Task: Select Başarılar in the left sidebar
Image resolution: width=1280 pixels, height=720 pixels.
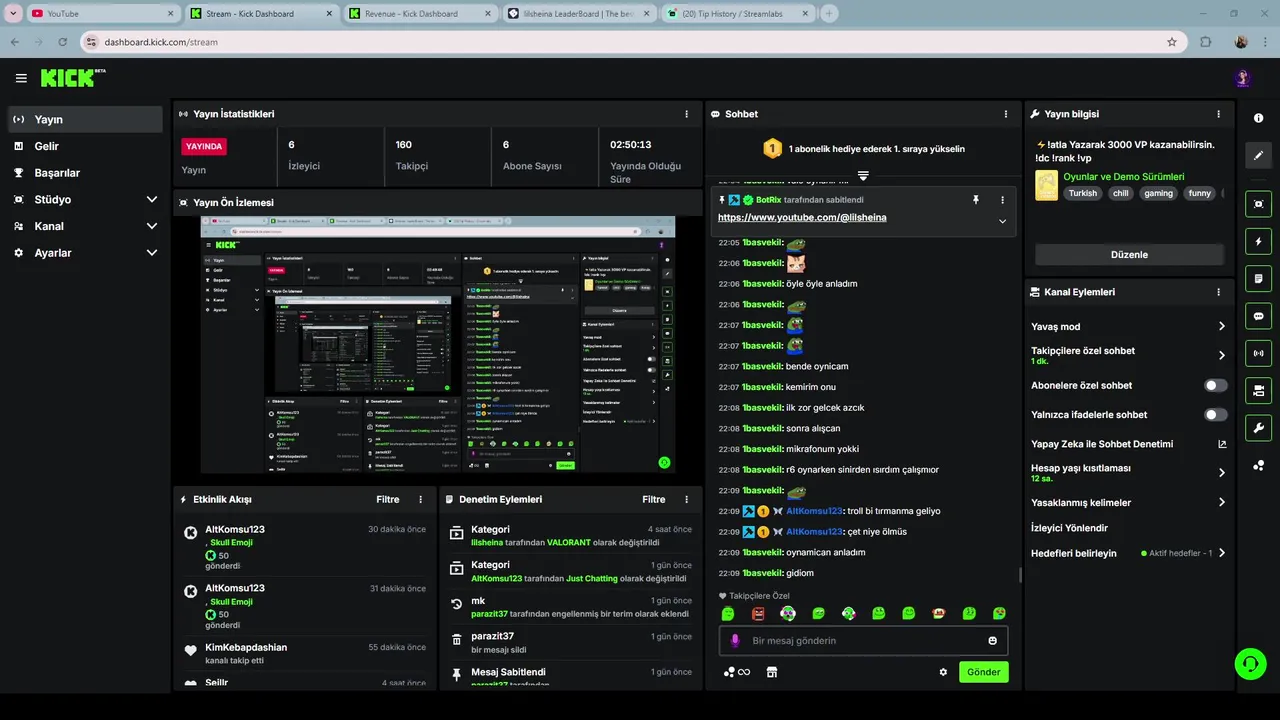Action: (x=85, y=172)
